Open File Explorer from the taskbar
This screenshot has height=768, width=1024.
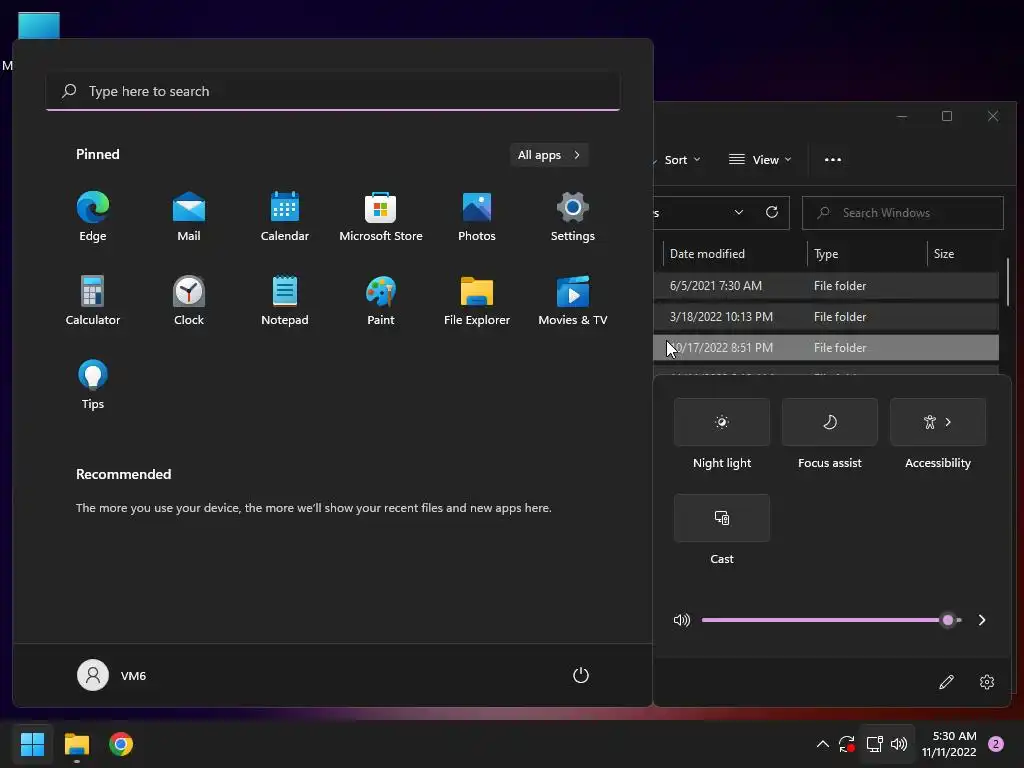coord(76,744)
